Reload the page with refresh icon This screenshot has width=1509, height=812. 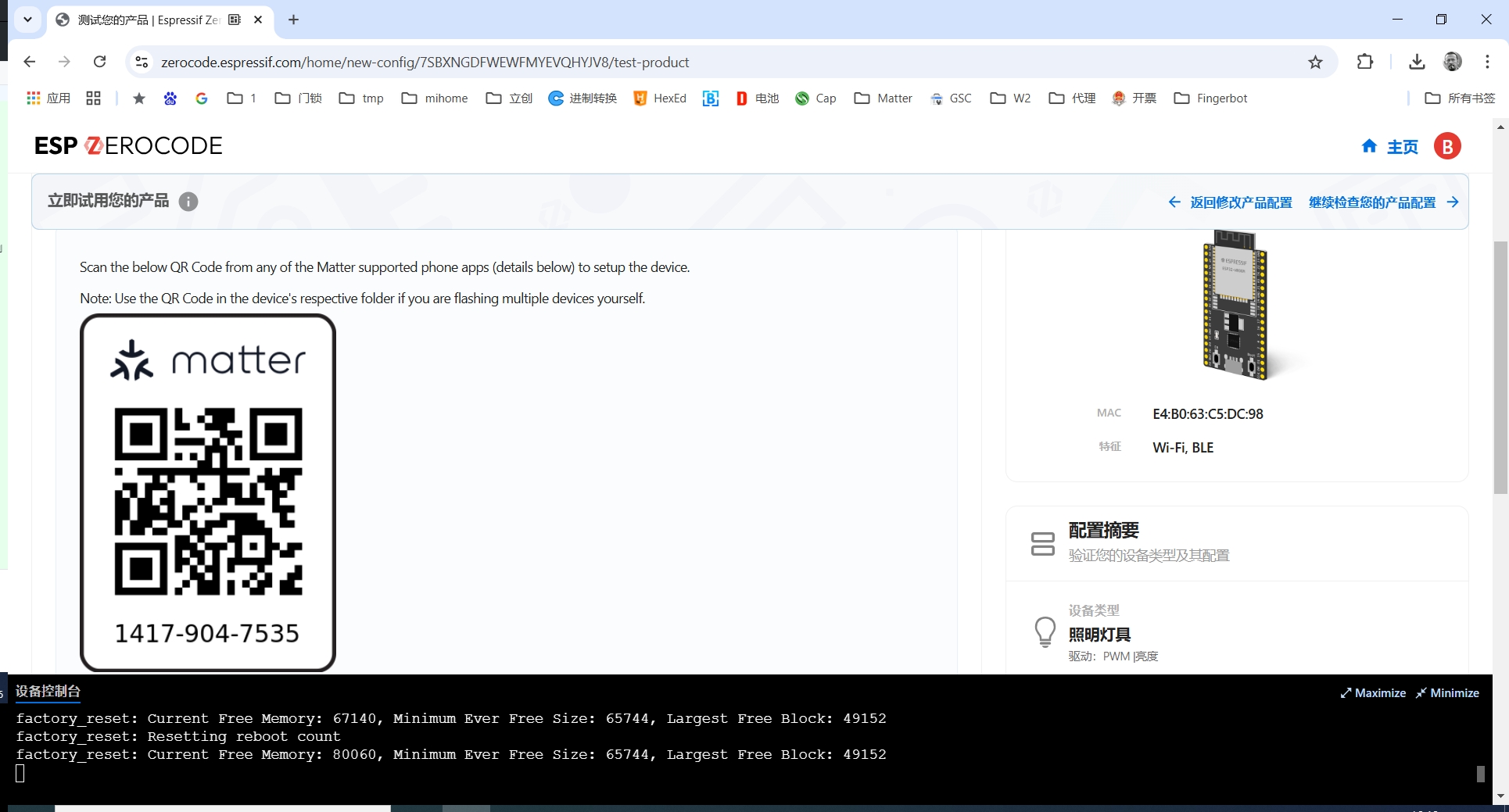click(x=99, y=62)
